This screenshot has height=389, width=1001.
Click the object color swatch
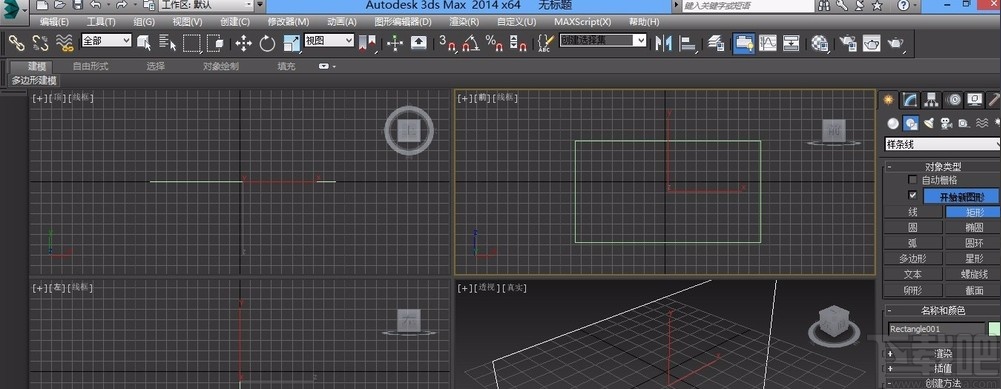(994, 328)
